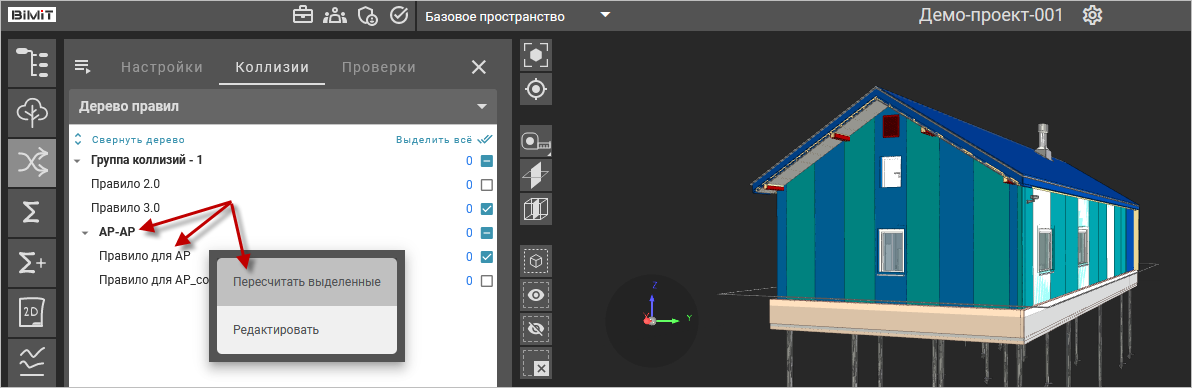Click the list menu icon beside Настройки
This screenshot has width=1192, height=388.
[x=82, y=67]
